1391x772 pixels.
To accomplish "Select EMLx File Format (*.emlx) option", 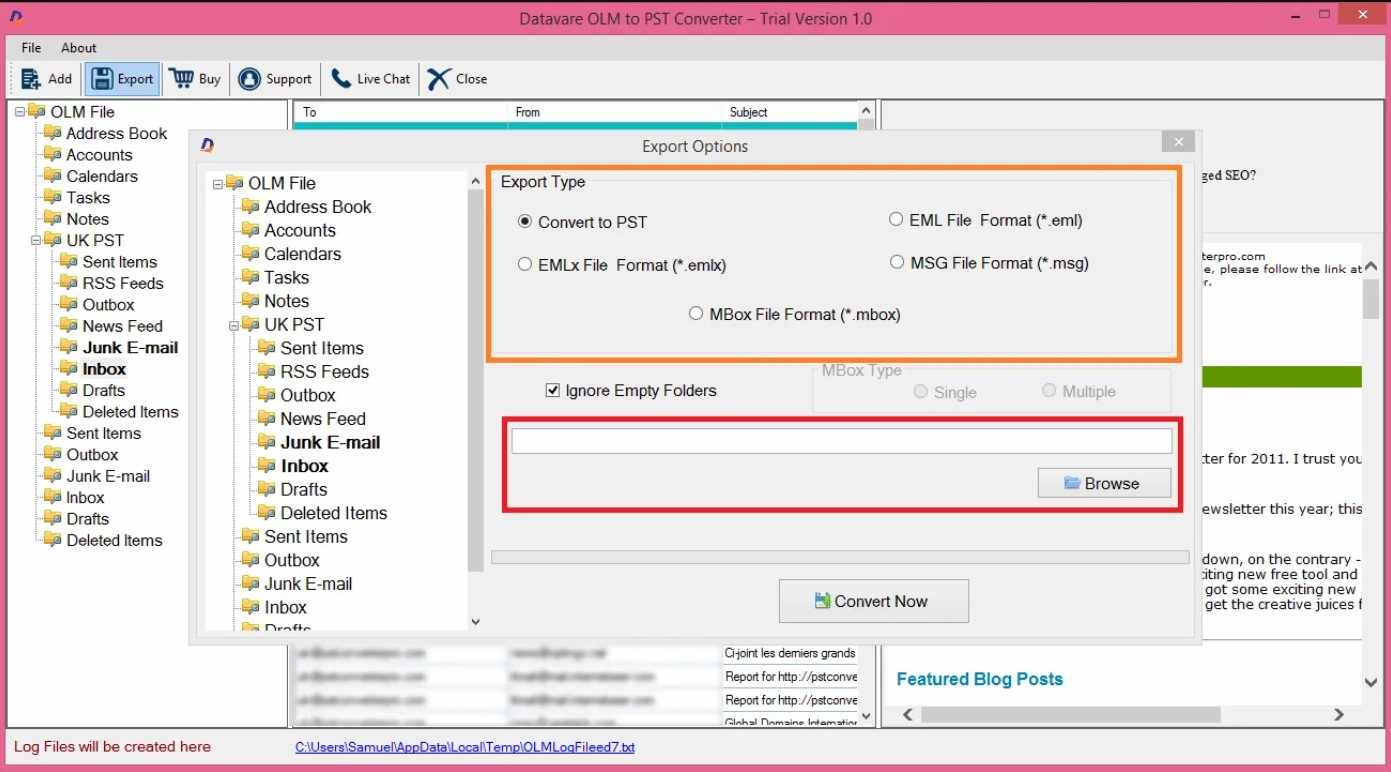I will point(525,264).
